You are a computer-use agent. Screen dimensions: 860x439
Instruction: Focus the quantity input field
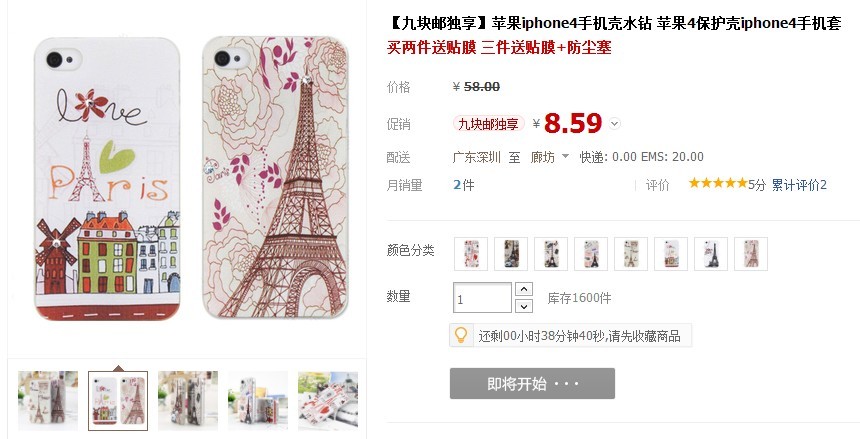click(x=482, y=297)
